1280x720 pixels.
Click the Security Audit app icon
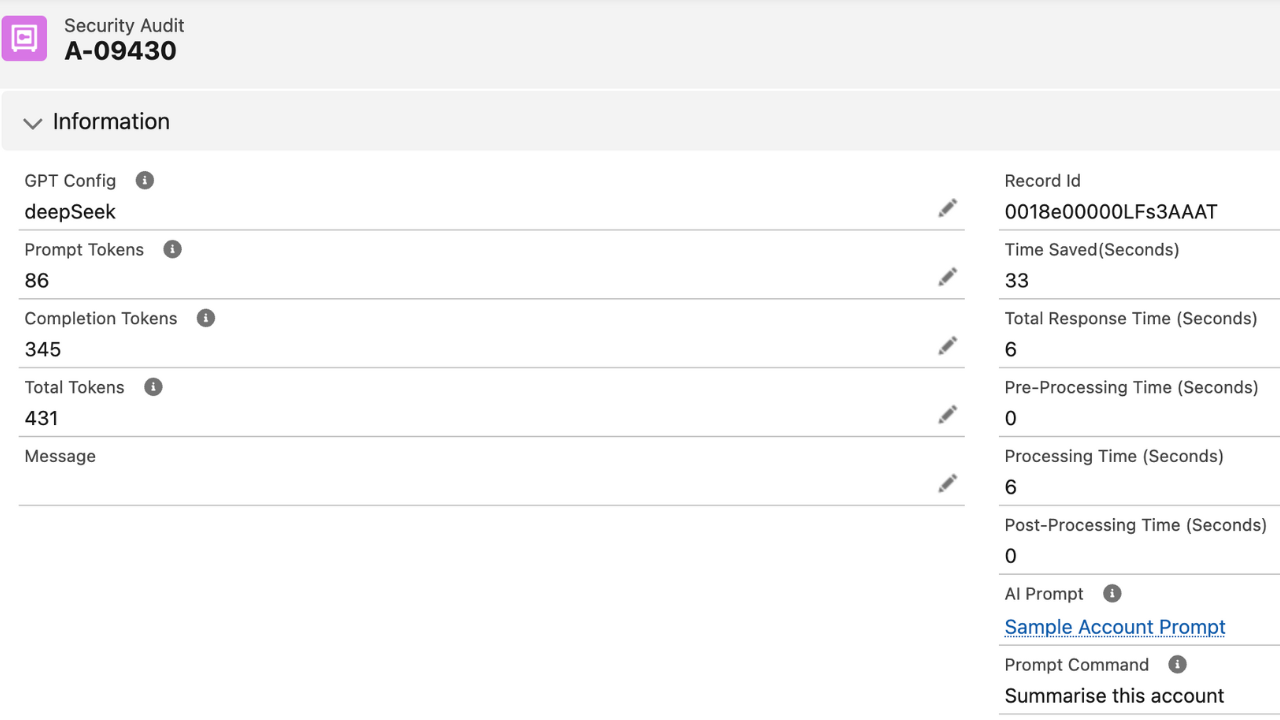24,37
